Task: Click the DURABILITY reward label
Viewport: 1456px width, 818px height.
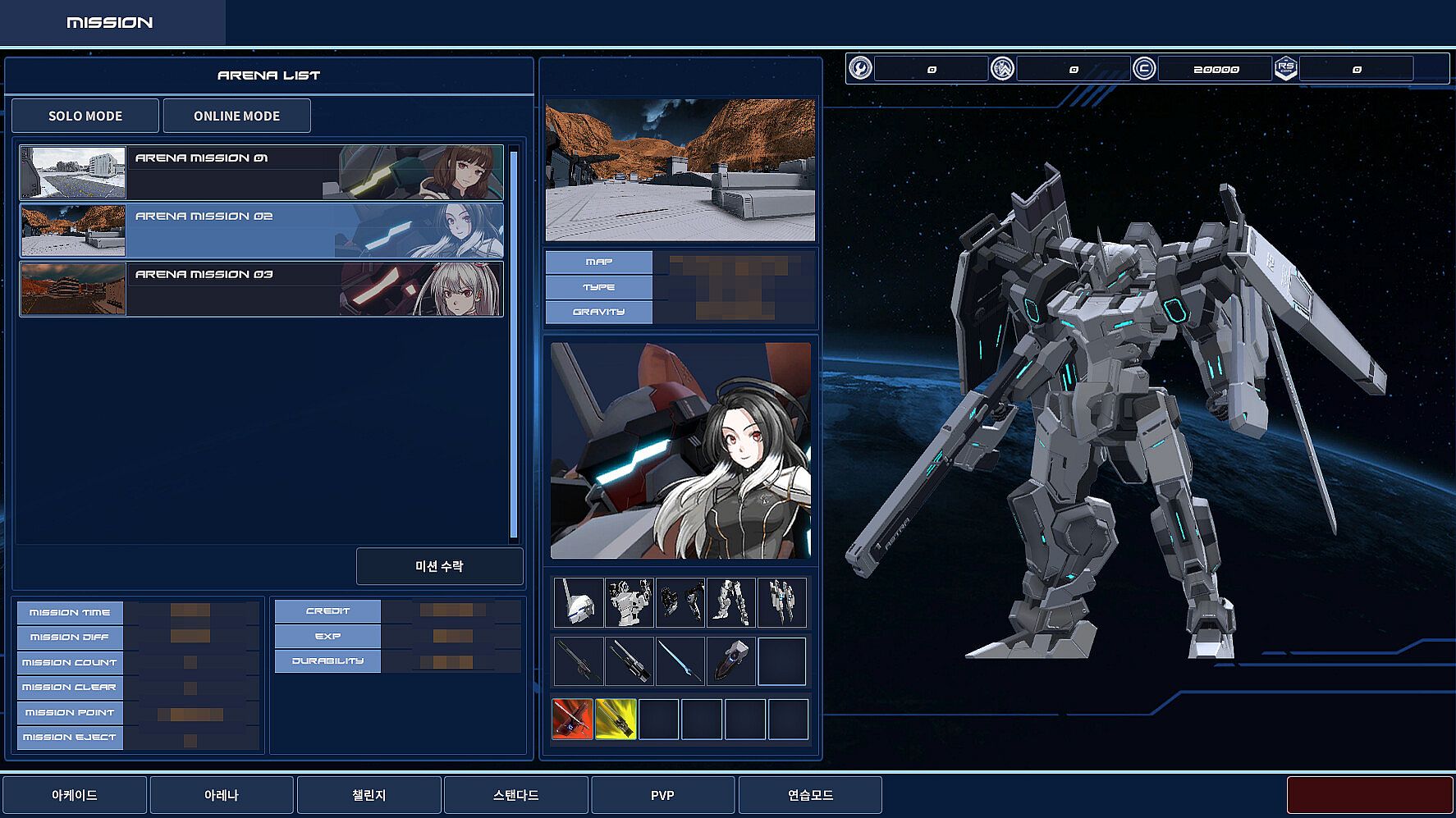Action: [327, 661]
